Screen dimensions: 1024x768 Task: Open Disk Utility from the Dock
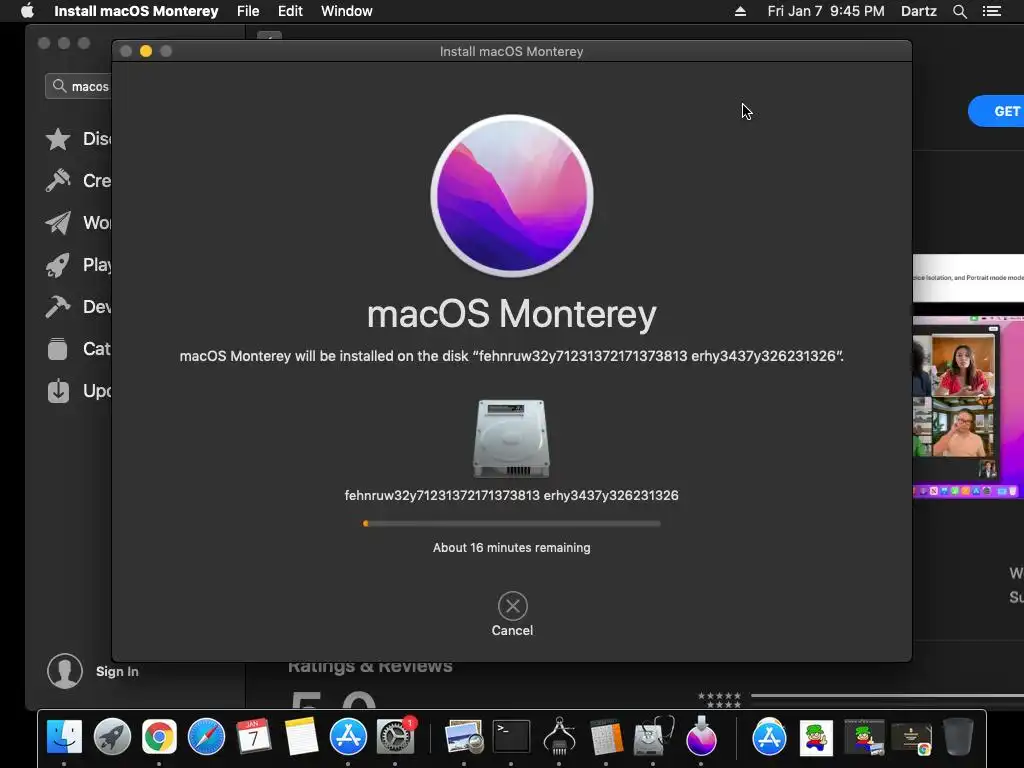click(x=653, y=737)
